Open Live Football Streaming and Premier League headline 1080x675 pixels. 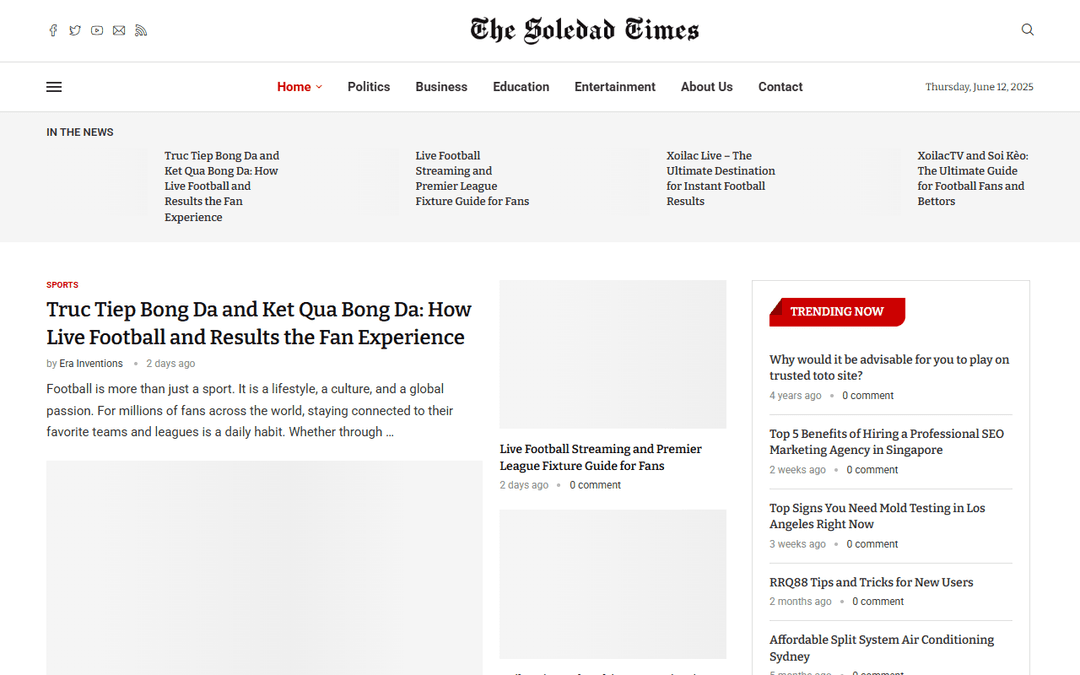tap(601, 457)
